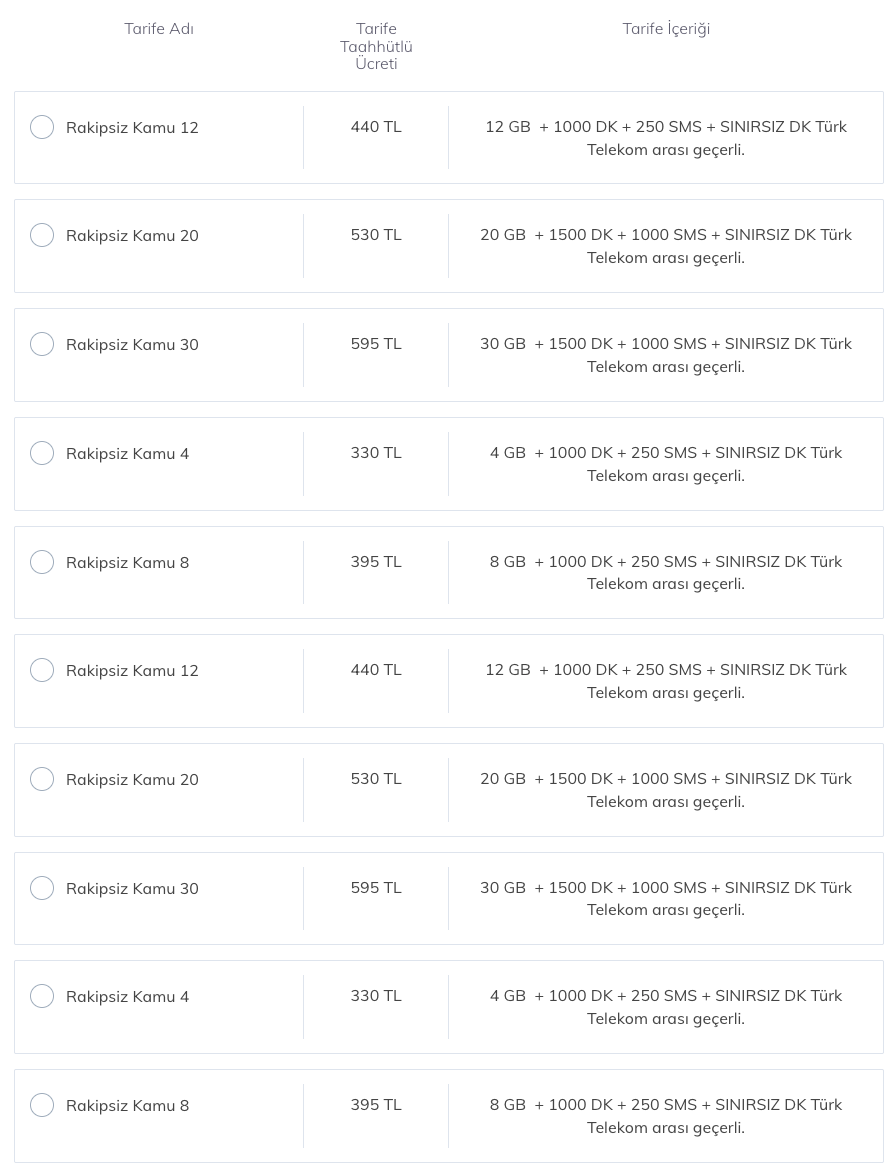This screenshot has width=895, height=1173.
Task: Click the first 595 TL price cell
Action: click(376, 344)
